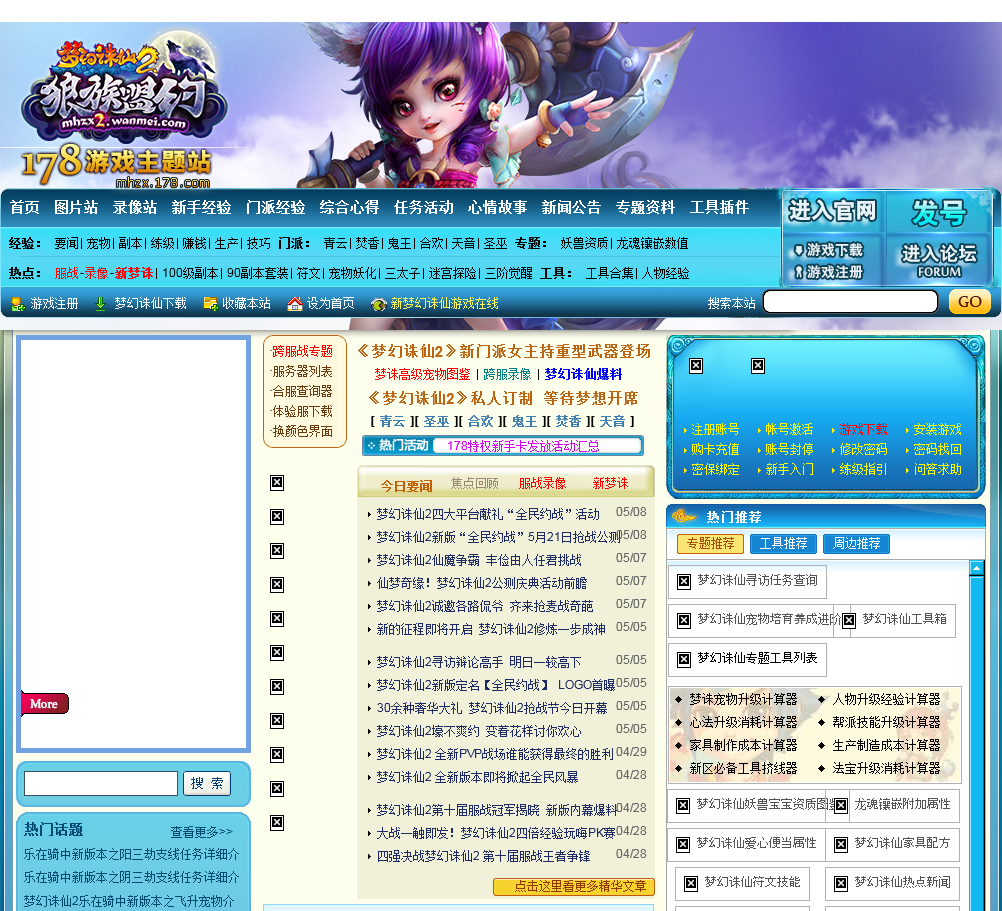Open 100级副本 hot topic link
The width and height of the screenshot is (1002, 911).
point(190,273)
